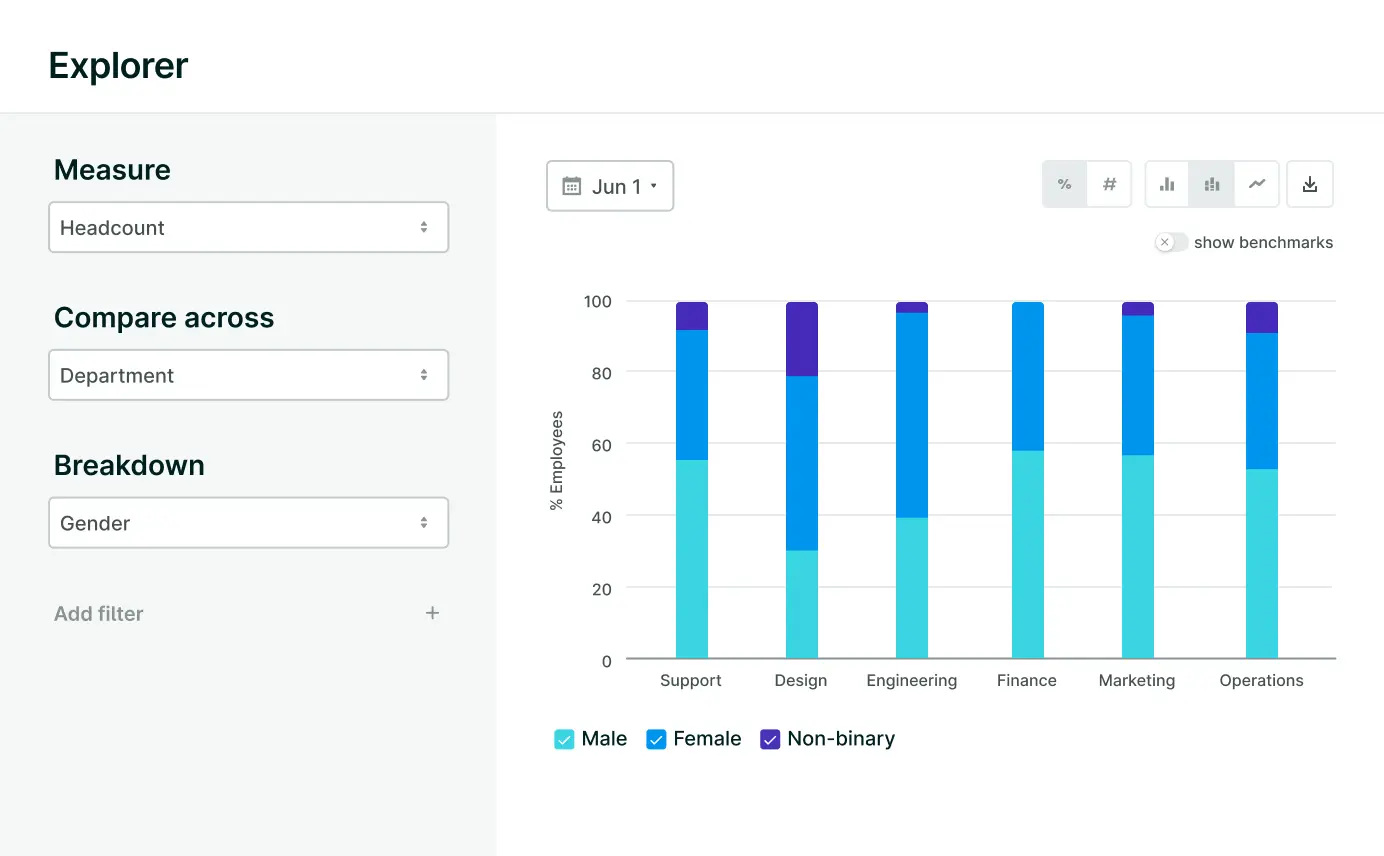Open the Gender breakdown dropdown
Viewport: 1384px width, 856px height.
click(x=248, y=523)
